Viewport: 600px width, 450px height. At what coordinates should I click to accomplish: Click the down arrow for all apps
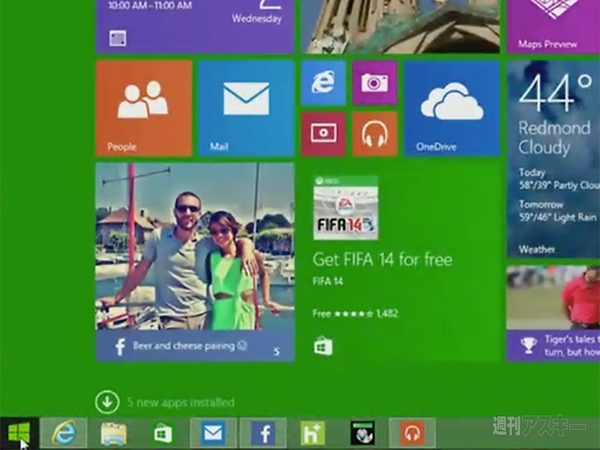coord(107,402)
